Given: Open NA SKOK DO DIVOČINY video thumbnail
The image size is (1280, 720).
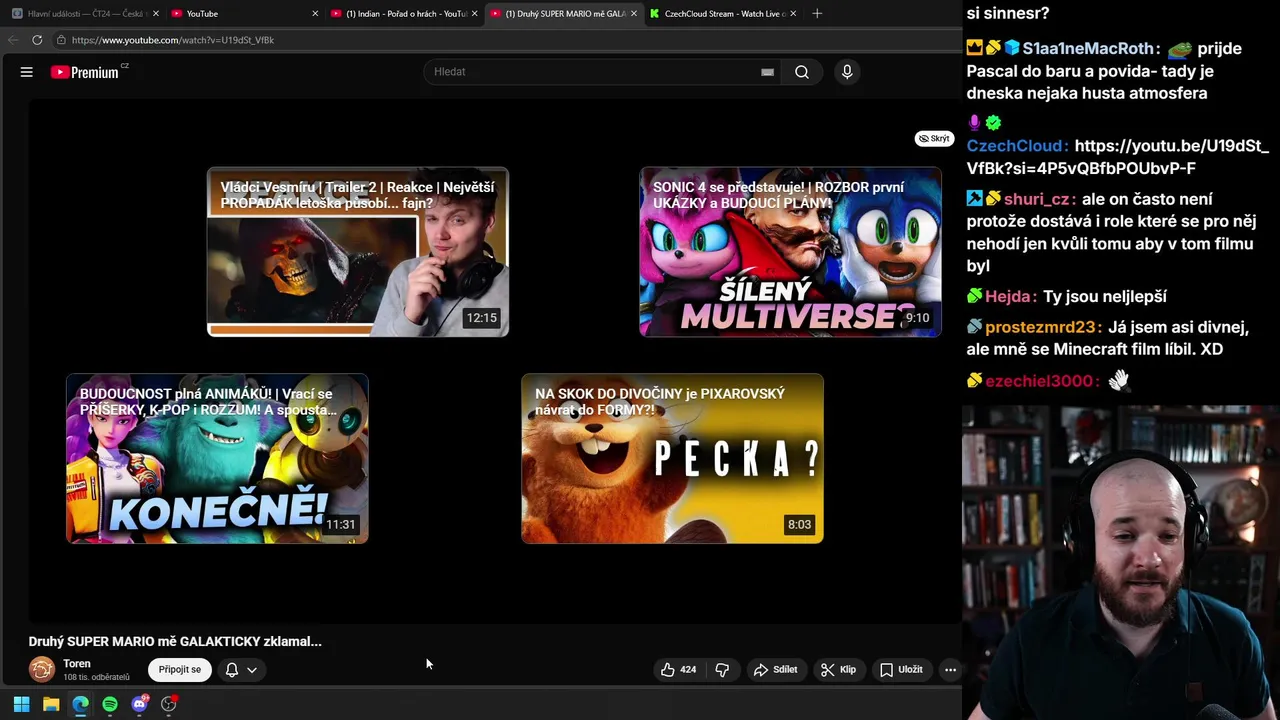Looking at the screenshot, I should coord(672,459).
